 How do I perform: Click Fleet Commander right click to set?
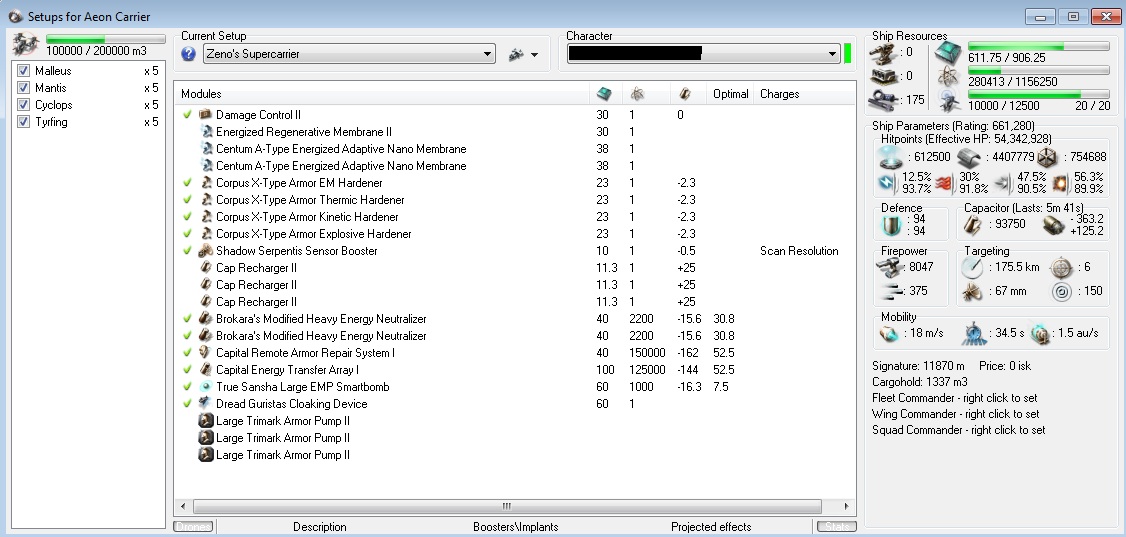tap(954, 398)
